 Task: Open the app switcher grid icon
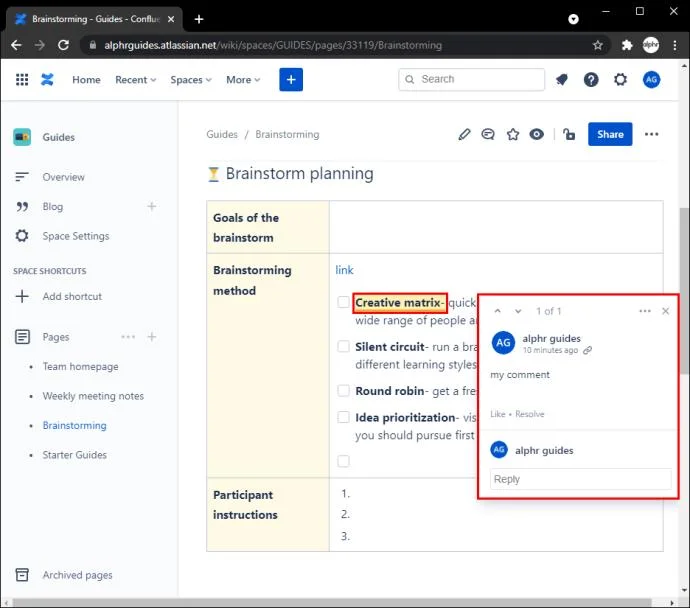tap(22, 80)
